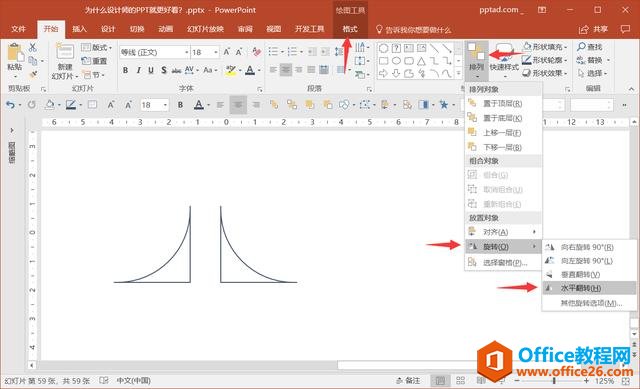Toggle Center alignment in quick access toolbar
640x389 pixels.
pos(238,105)
